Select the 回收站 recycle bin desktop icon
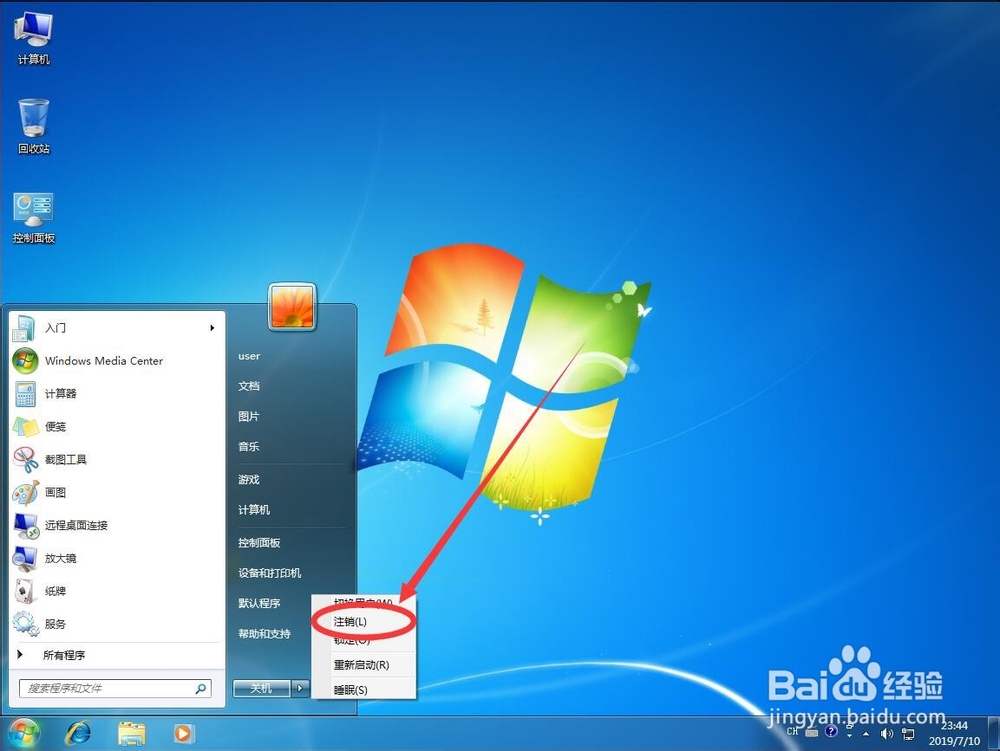 33,126
